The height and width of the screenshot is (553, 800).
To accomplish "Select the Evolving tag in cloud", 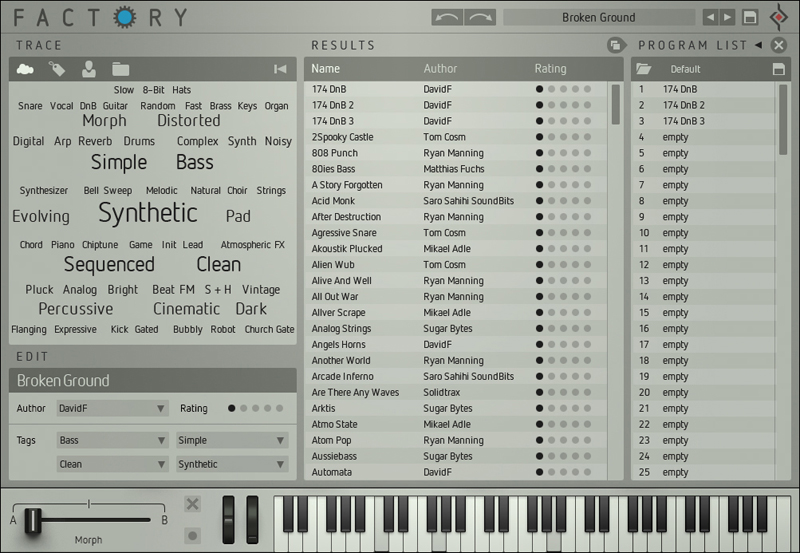I will click(x=41, y=216).
